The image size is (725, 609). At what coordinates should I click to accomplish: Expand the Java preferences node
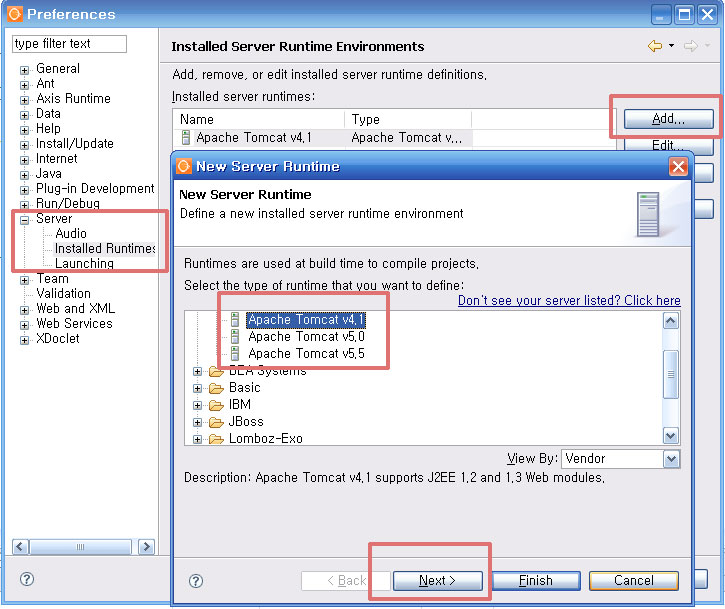(25, 175)
